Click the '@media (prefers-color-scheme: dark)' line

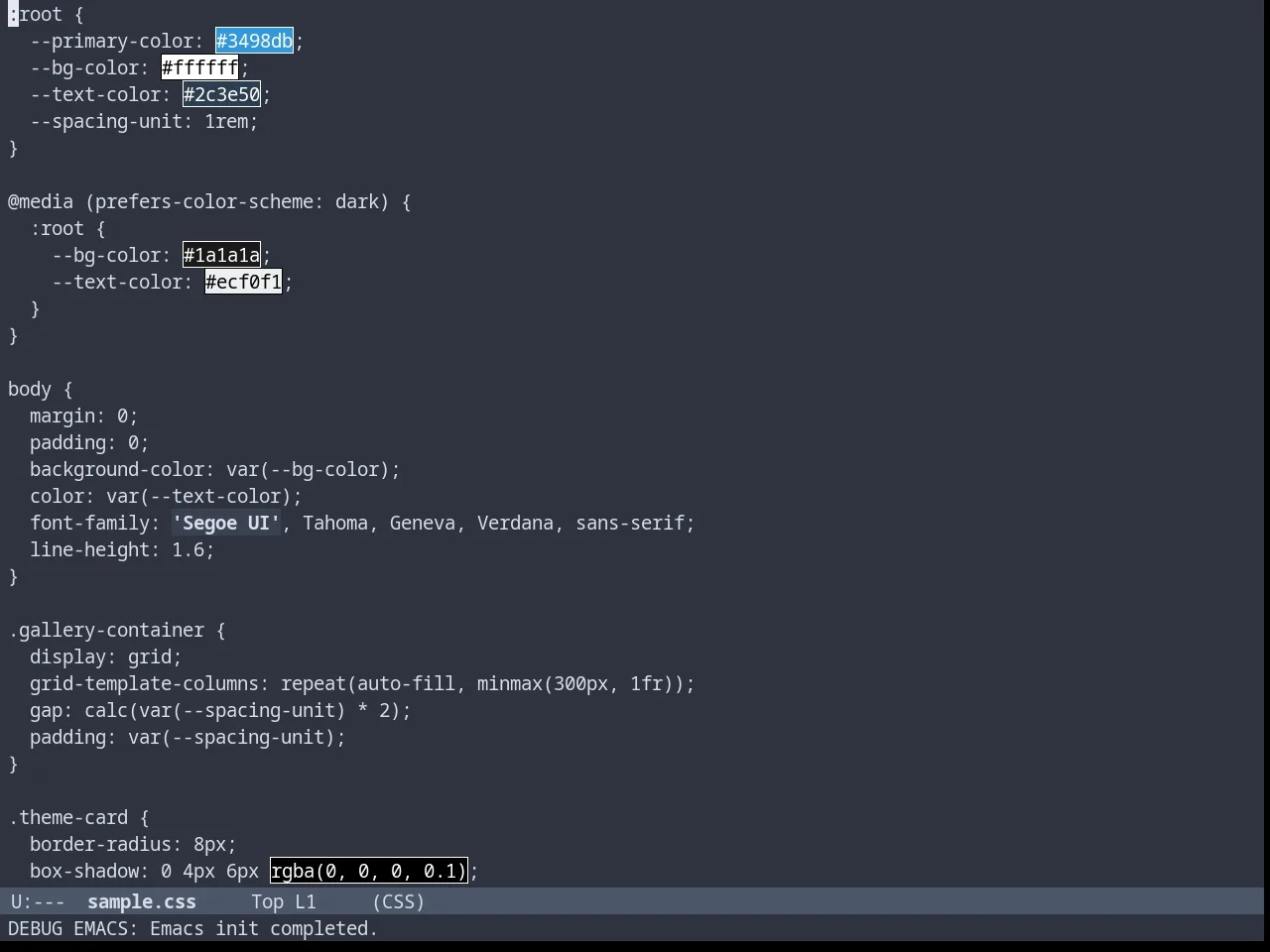pyautogui.click(x=209, y=201)
